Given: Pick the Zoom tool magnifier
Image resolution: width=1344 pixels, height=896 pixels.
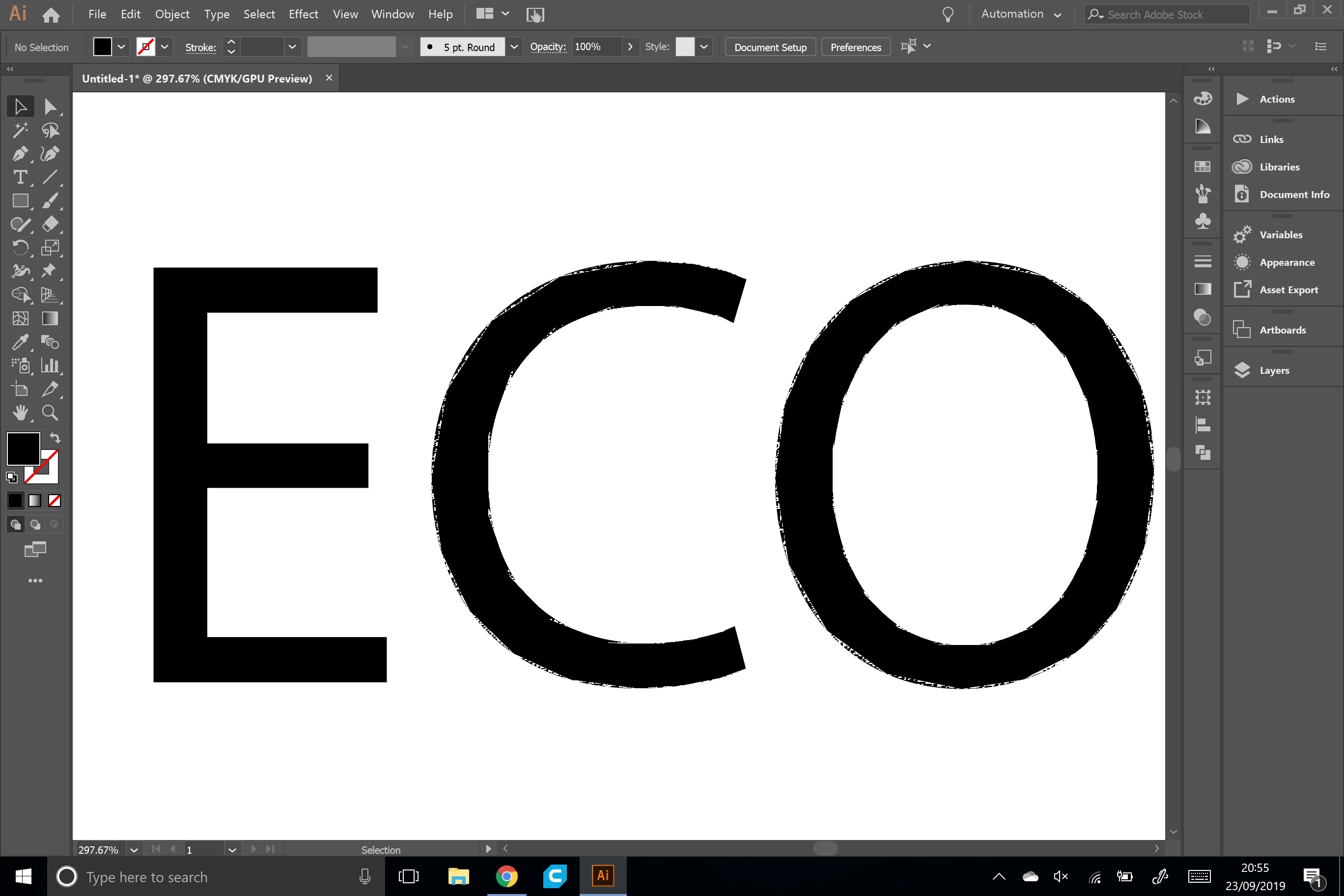Looking at the screenshot, I should pos(50,413).
